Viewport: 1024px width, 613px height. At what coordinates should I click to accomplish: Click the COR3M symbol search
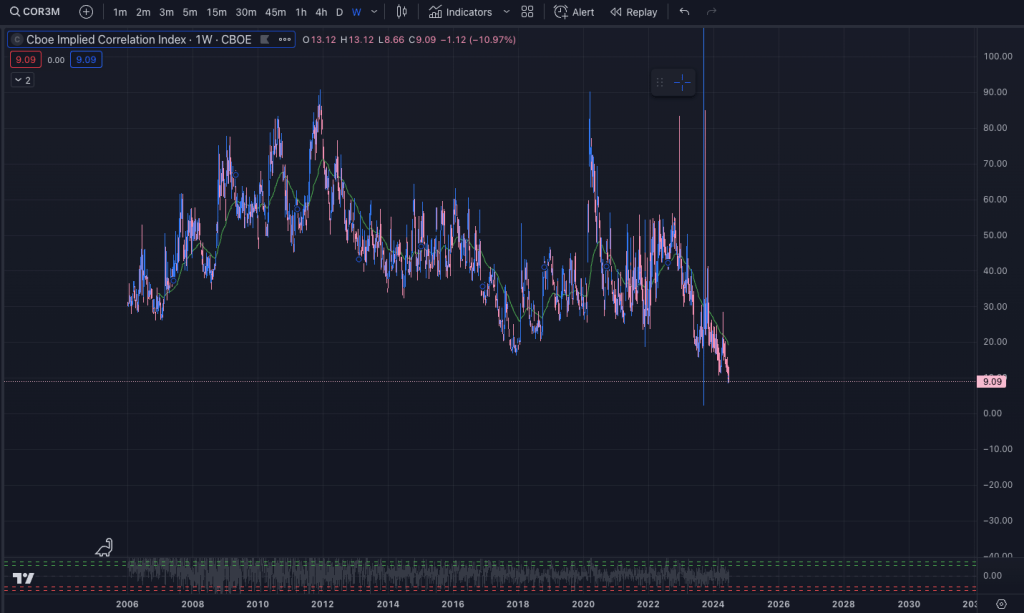pyautogui.click(x=36, y=12)
